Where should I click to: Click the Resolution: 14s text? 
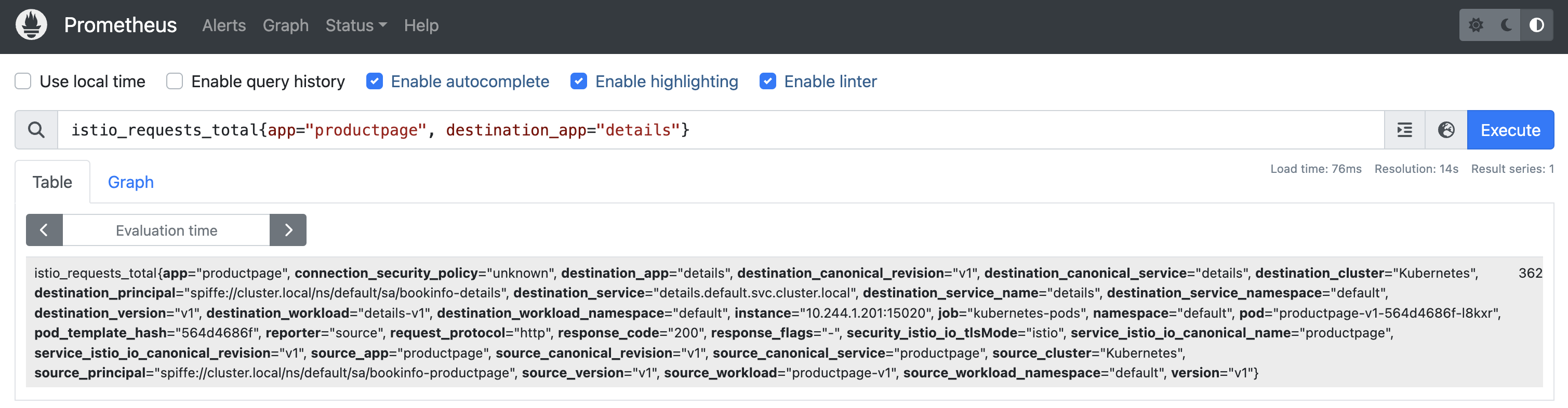tap(1416, 169)
